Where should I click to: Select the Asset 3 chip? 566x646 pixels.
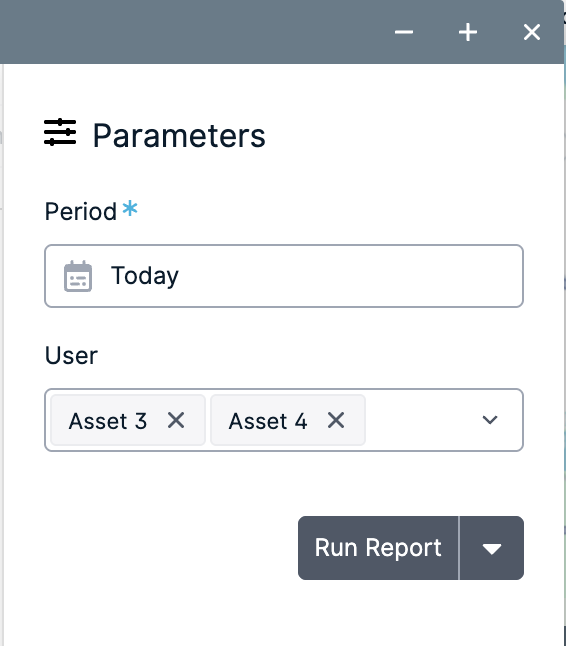[x=108, y=421]
